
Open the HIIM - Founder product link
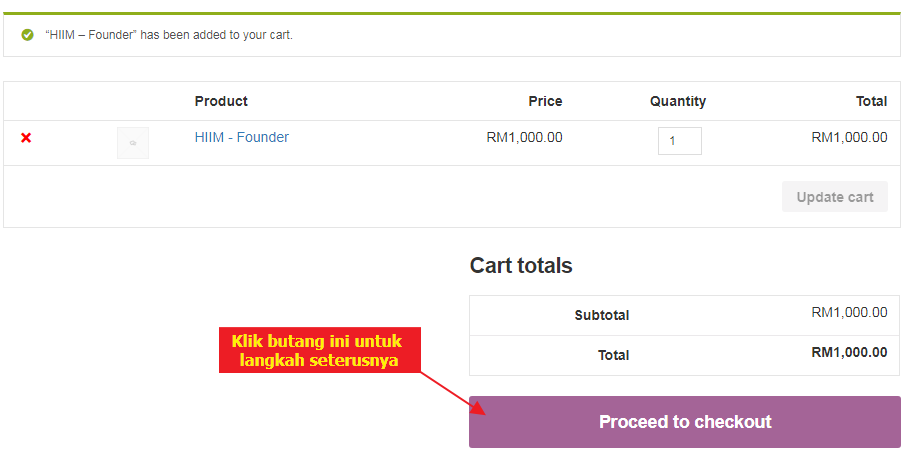click(241, 137)
